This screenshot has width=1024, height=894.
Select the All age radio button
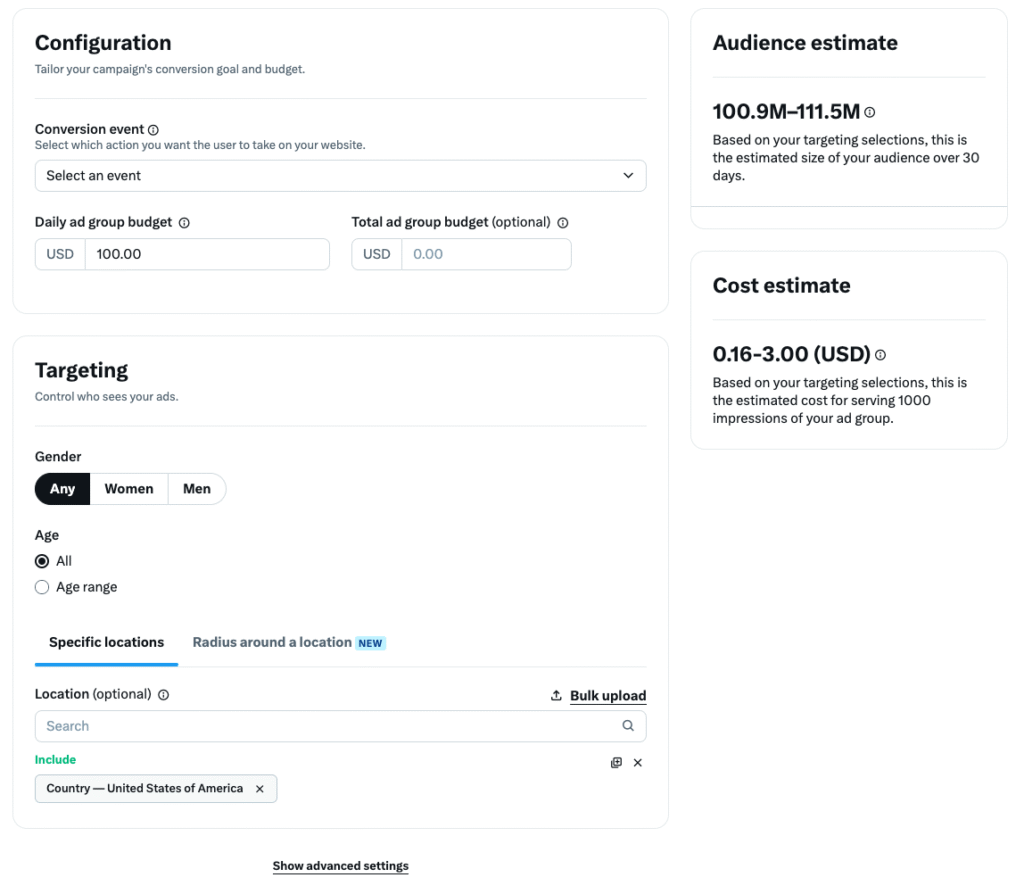coord(42,561)
